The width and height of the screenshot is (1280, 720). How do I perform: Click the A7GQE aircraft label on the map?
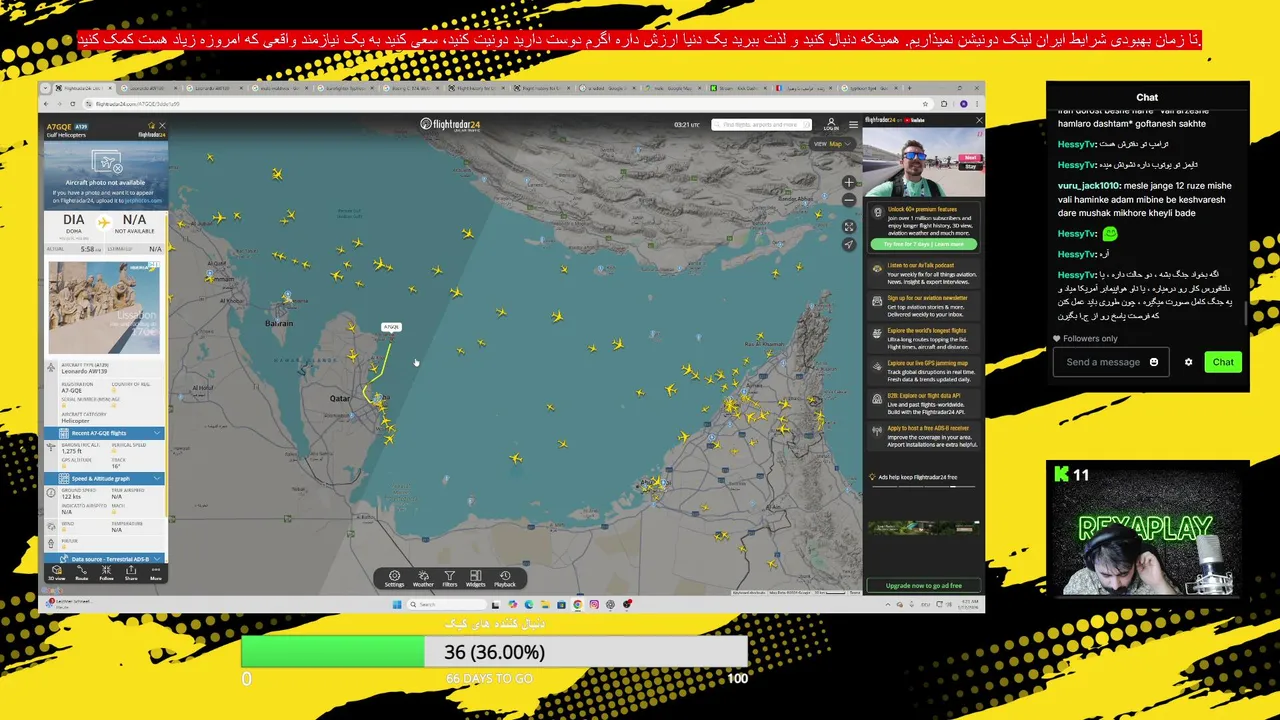pos(391,327)
